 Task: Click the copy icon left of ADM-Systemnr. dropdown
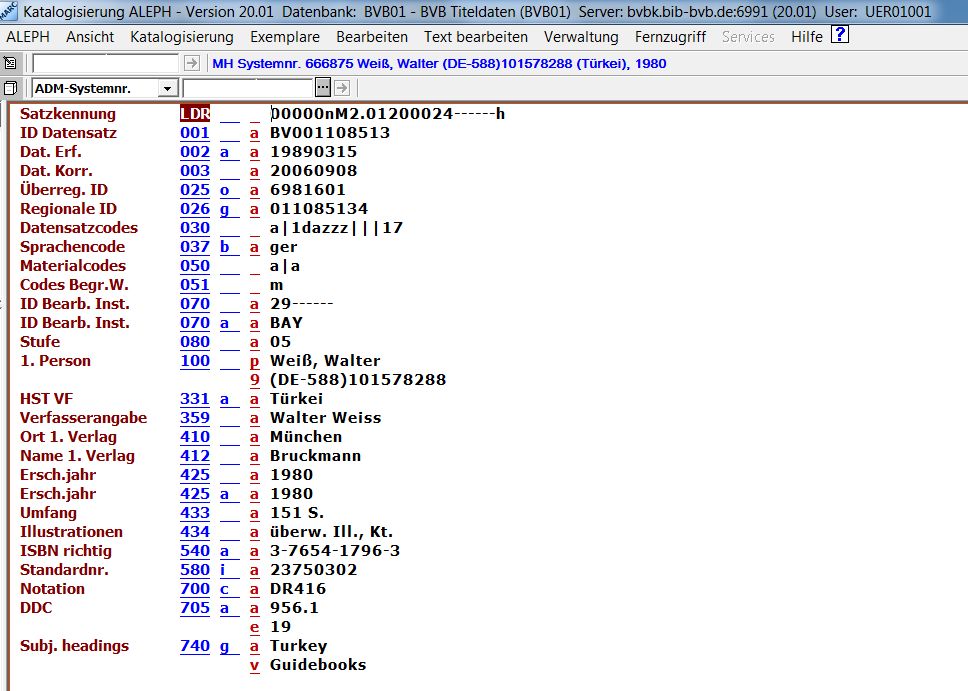click(x=11, y=88)
